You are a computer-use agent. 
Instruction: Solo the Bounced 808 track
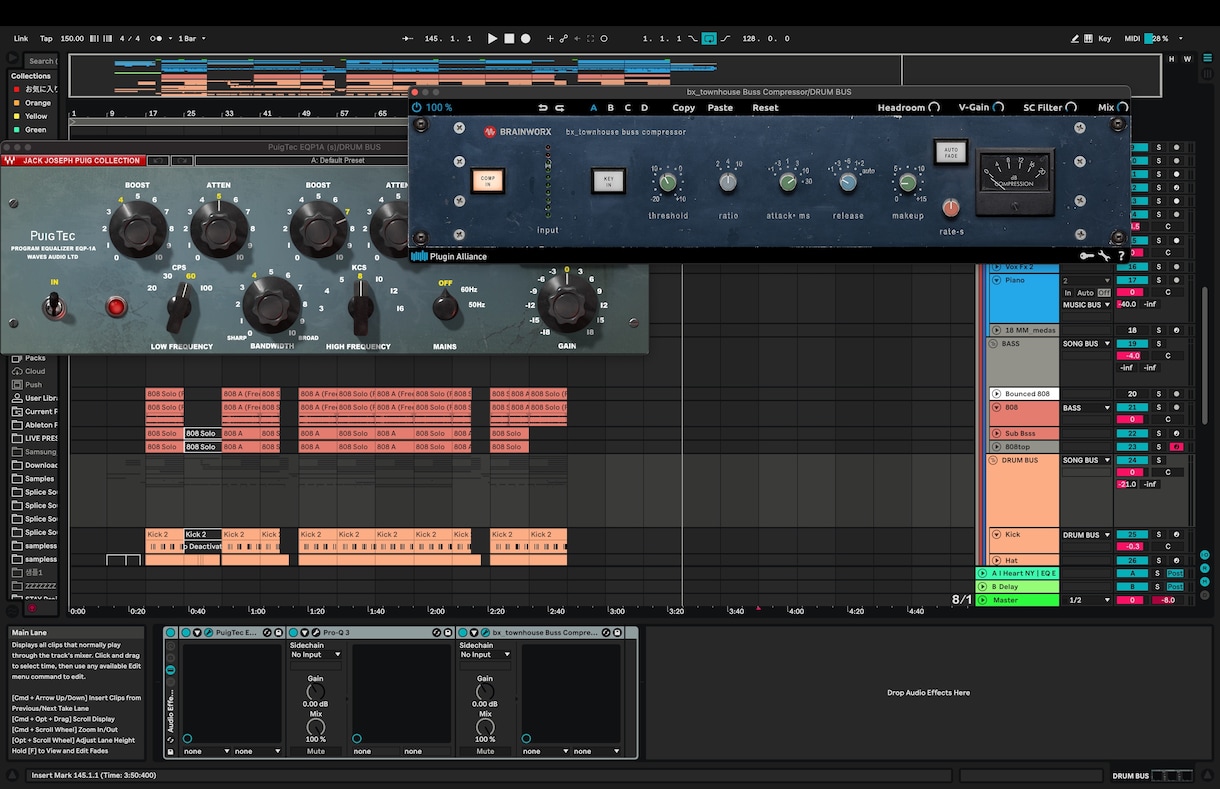[1159, 394]
